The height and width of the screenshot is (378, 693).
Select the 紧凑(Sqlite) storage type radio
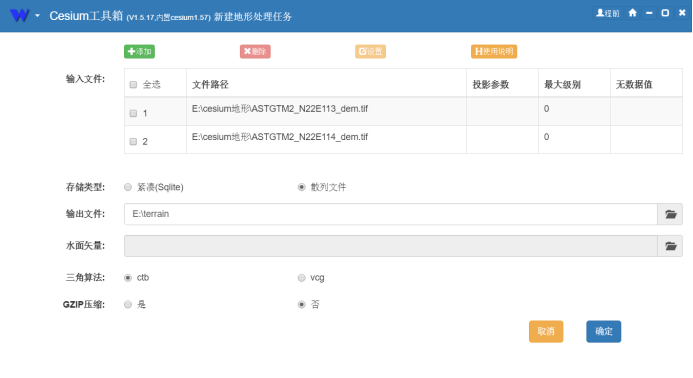pos(128,187)
